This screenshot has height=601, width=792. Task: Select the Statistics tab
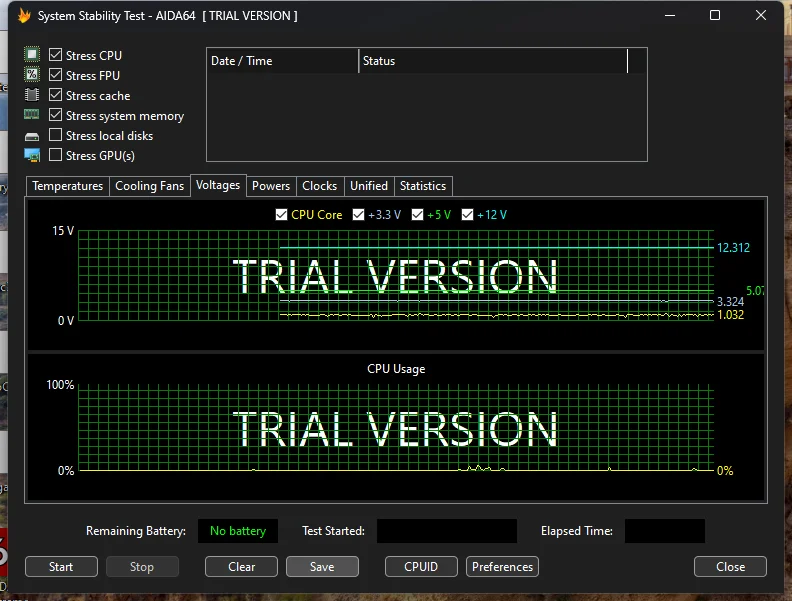pos(422,186)
